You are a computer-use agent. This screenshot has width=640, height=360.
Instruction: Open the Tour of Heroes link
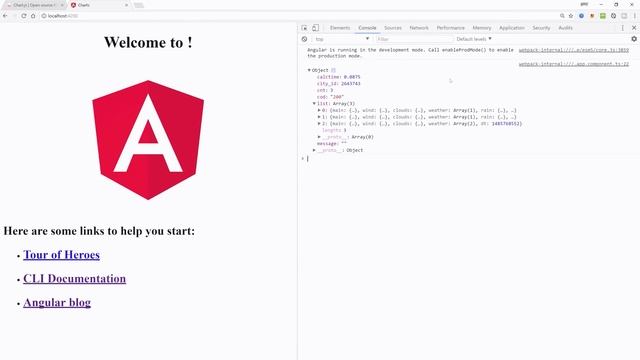click(61, 255)
